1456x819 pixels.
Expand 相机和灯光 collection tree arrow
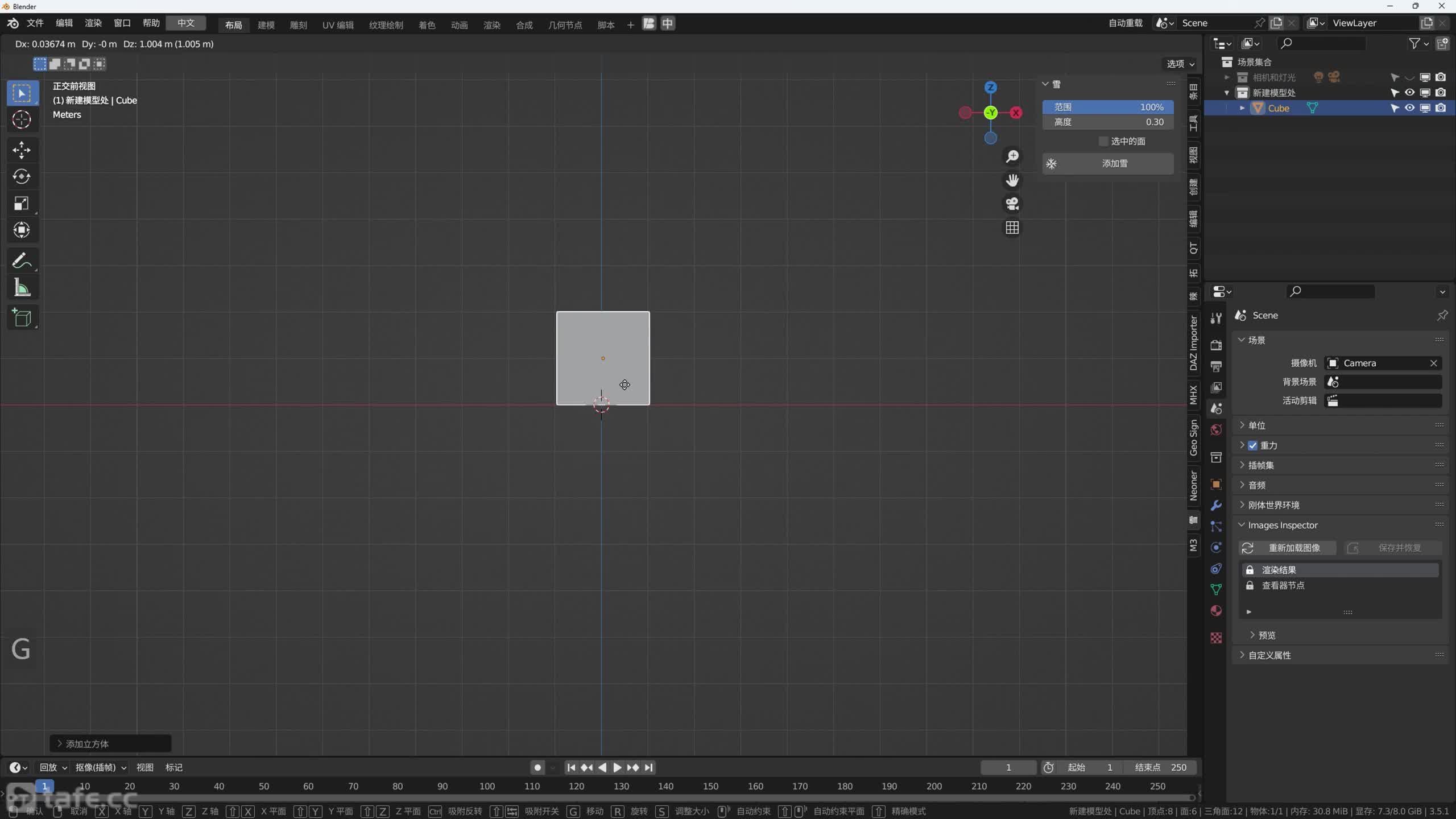click(x=1227, y=77)
